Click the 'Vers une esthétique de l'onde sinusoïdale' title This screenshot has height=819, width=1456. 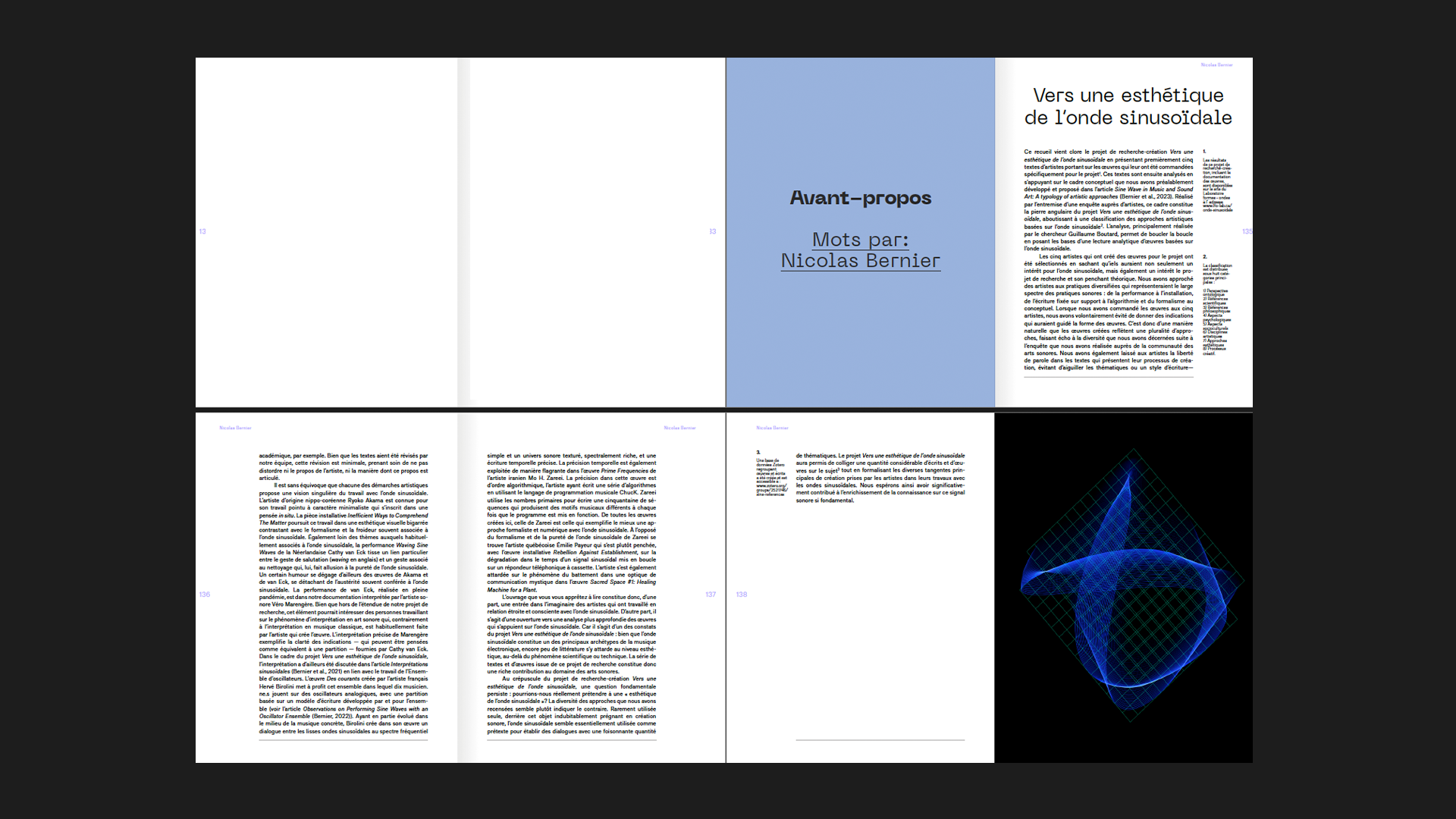tap(1128, 106)
